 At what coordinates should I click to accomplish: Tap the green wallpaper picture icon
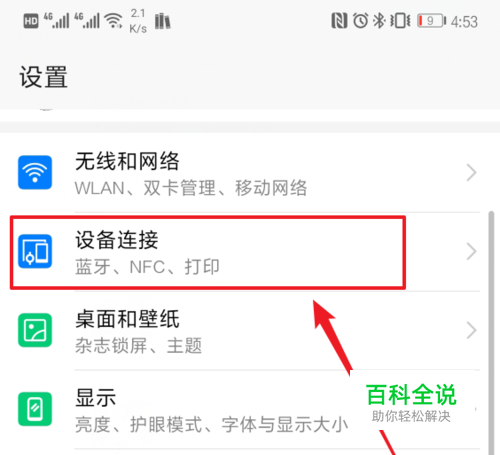pos(35,330)
